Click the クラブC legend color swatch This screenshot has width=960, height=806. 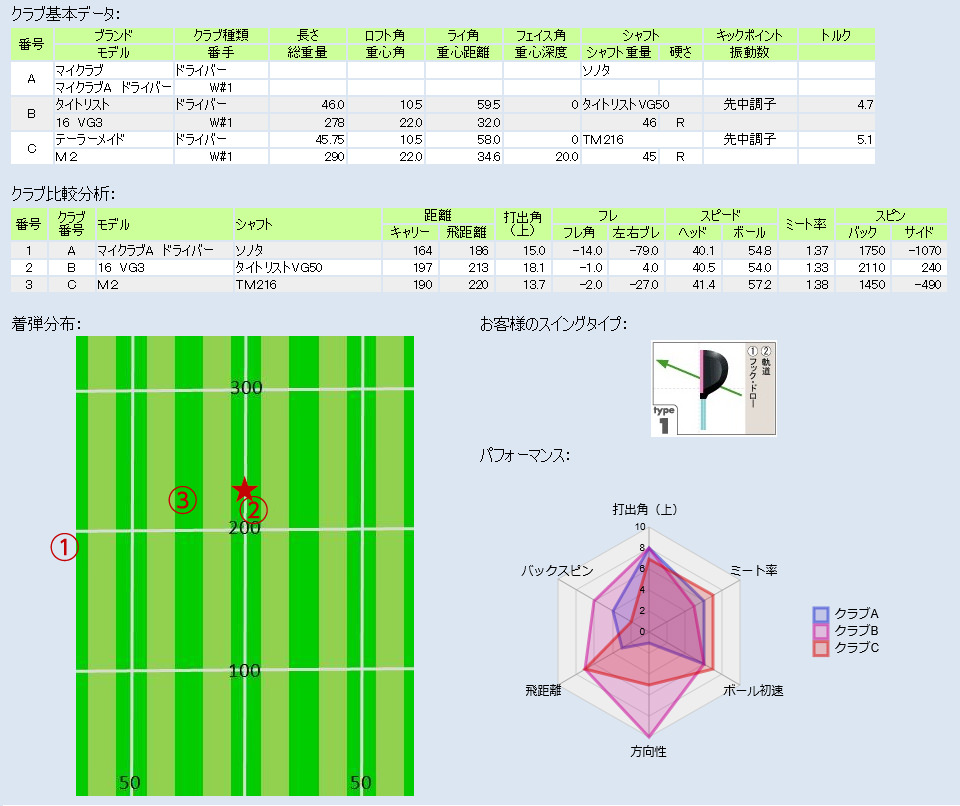(820, 648)
